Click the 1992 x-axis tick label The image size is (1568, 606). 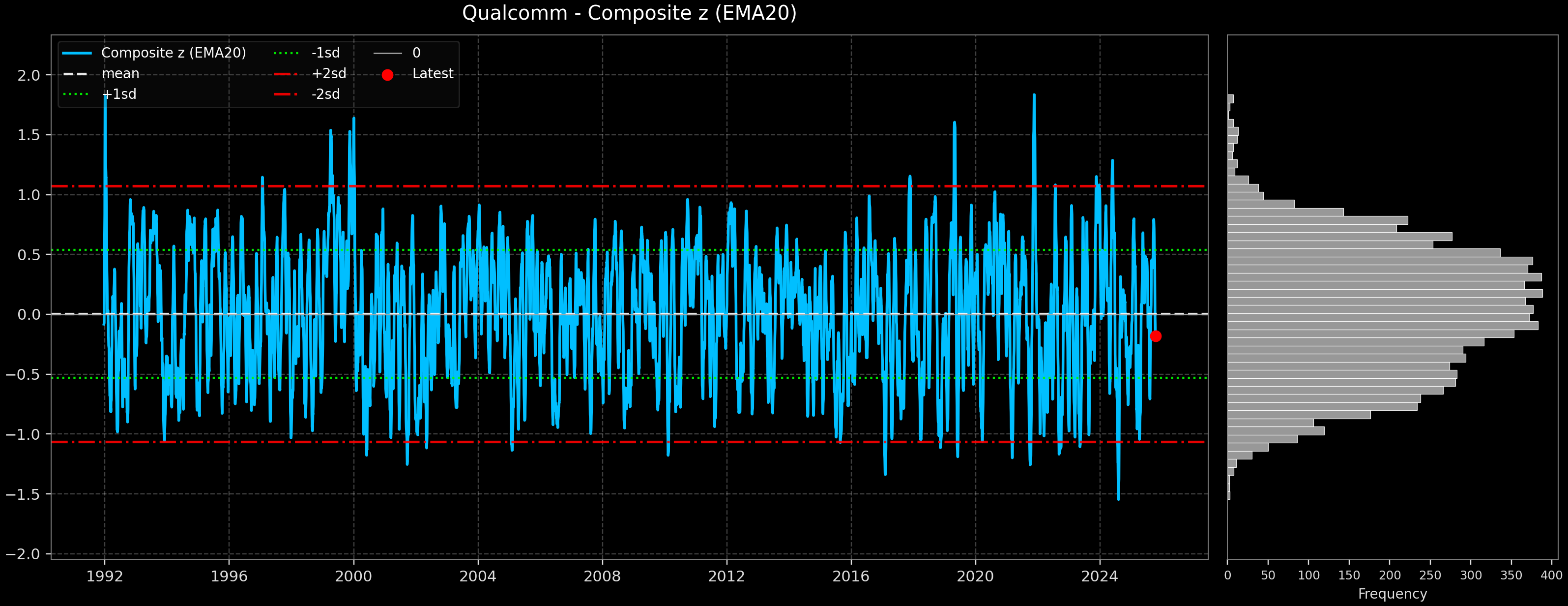point(105,576)
